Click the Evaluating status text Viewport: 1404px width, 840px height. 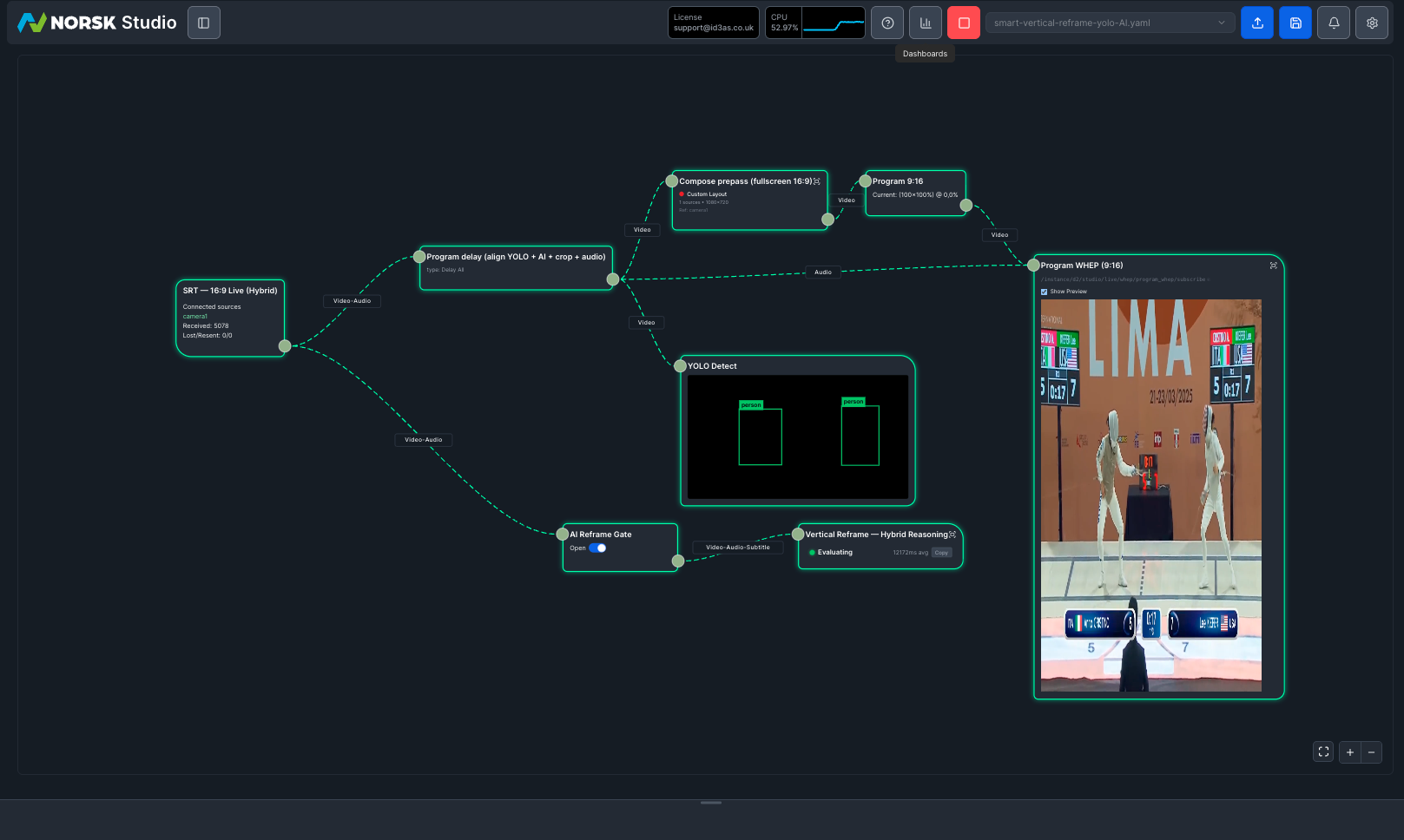[835, 553]
